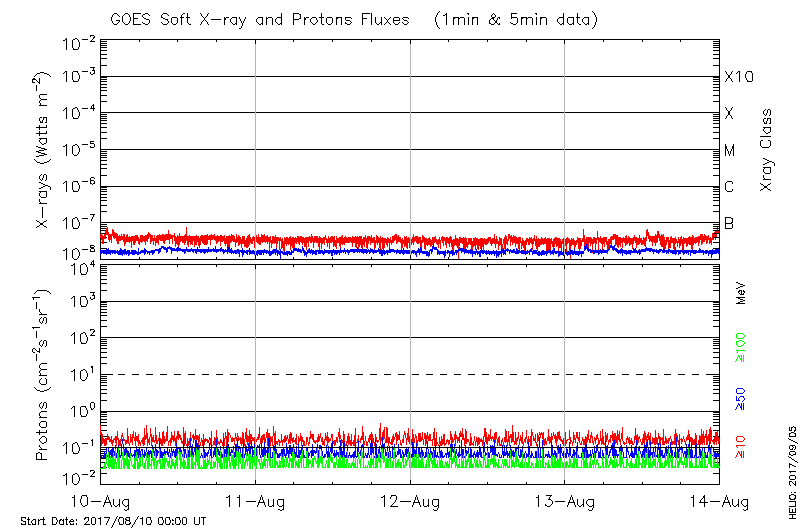The width and height of the screenshot is (800, 530).
Task: Select the red ≥10 MeV legend label
Action: pyautogui.click(x=741, y=446)
